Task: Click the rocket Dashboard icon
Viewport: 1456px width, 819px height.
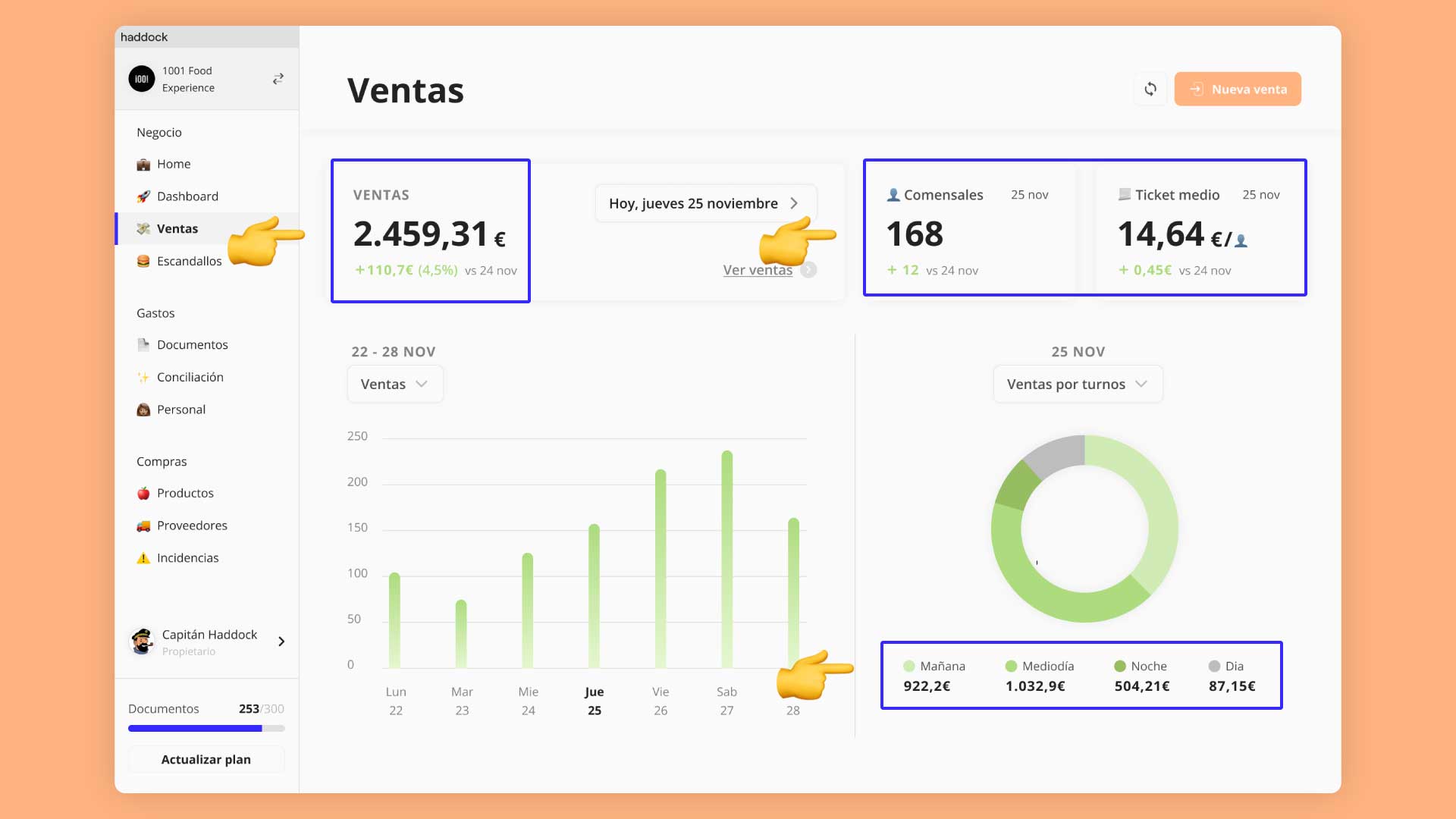Action: tap(143, 196)
